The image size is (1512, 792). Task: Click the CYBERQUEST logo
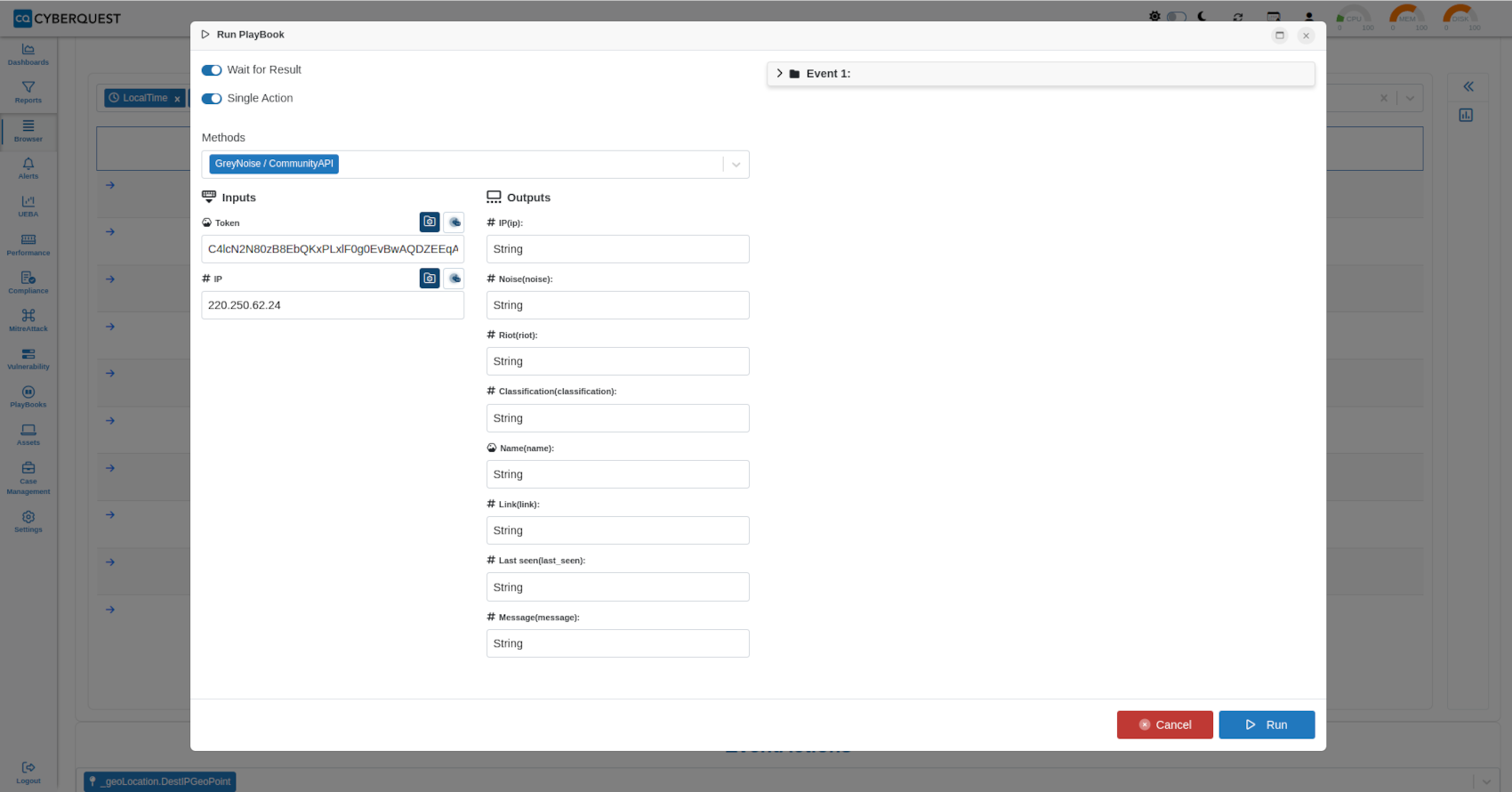[68, 18]
